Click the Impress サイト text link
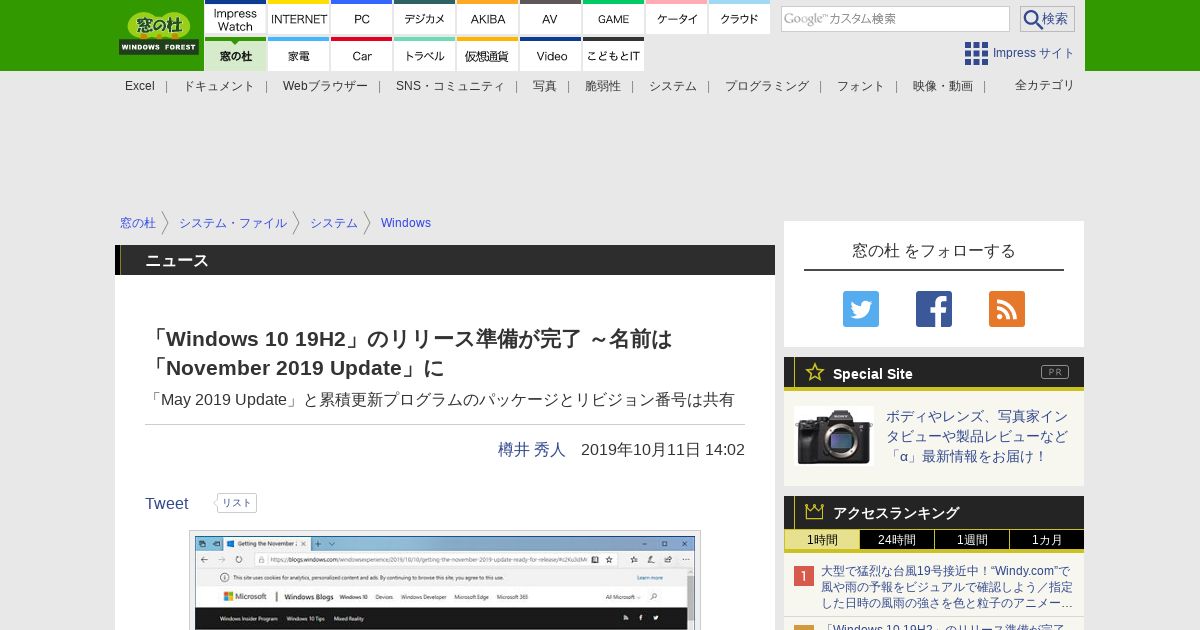1200x630 pixels. [1034, 53]
